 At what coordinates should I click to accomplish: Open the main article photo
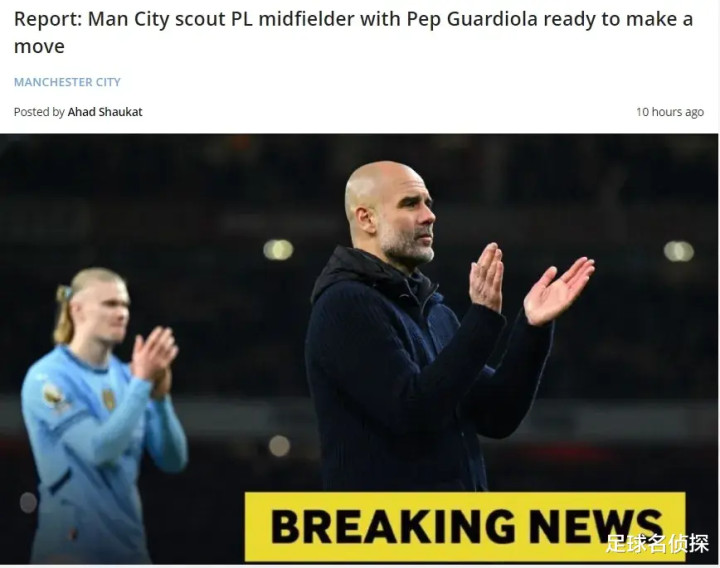[x=359, y=349]
